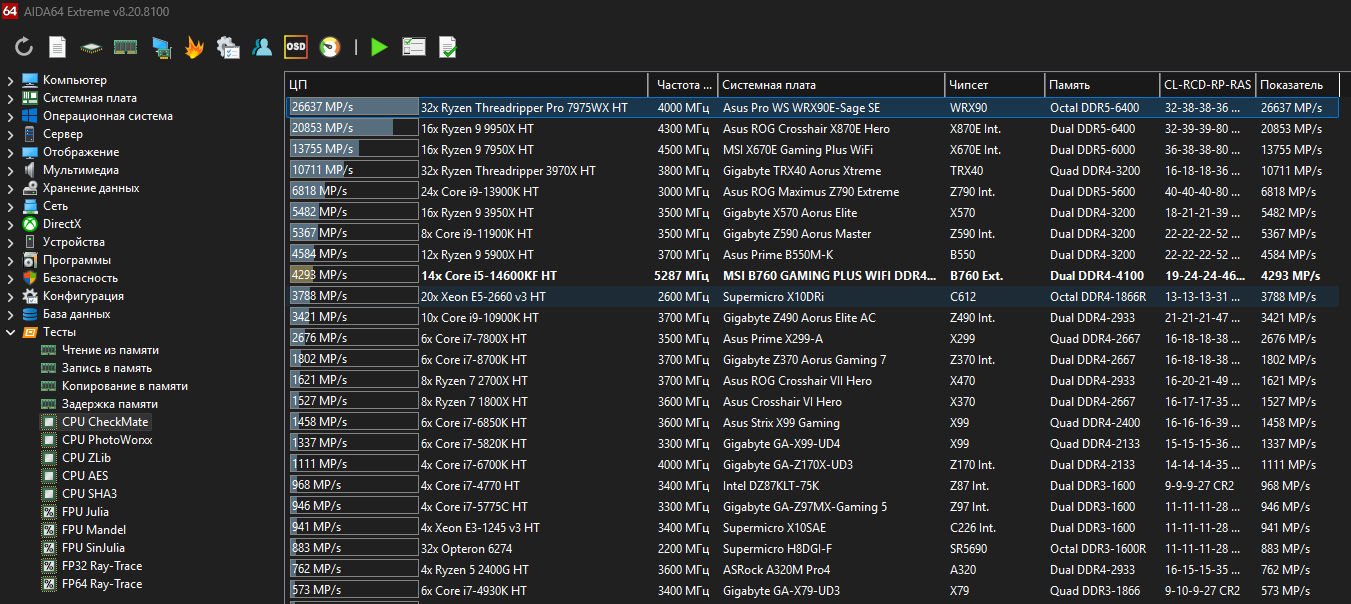The width and height of the screenshot is (1351, 604).
Task: Select Запись в память test
Action: [x=107, y=368]
